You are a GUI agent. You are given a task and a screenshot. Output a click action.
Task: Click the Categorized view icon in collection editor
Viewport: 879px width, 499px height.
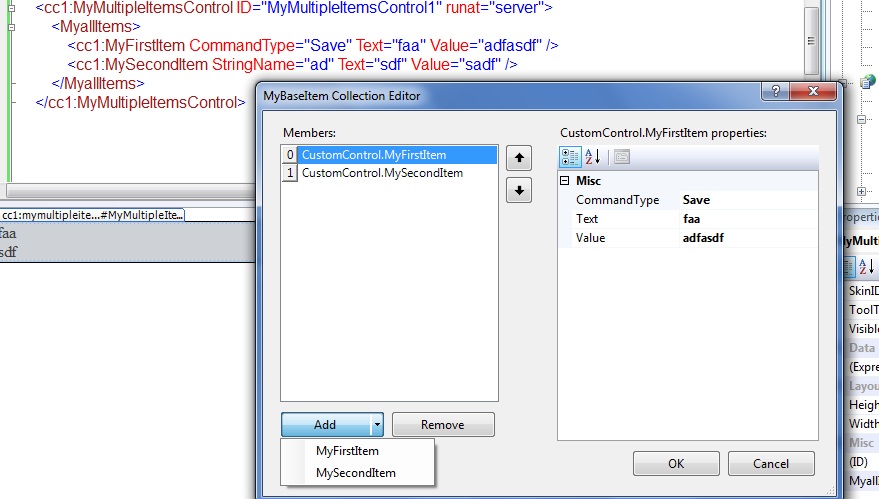tap(570, 157)
